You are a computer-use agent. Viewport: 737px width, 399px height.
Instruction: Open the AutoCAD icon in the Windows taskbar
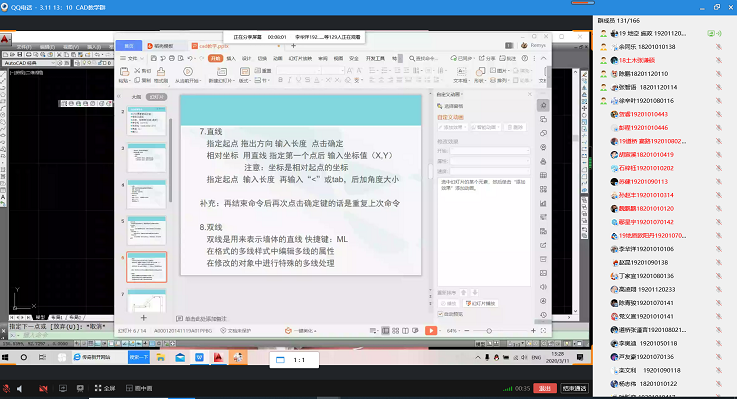218,358
